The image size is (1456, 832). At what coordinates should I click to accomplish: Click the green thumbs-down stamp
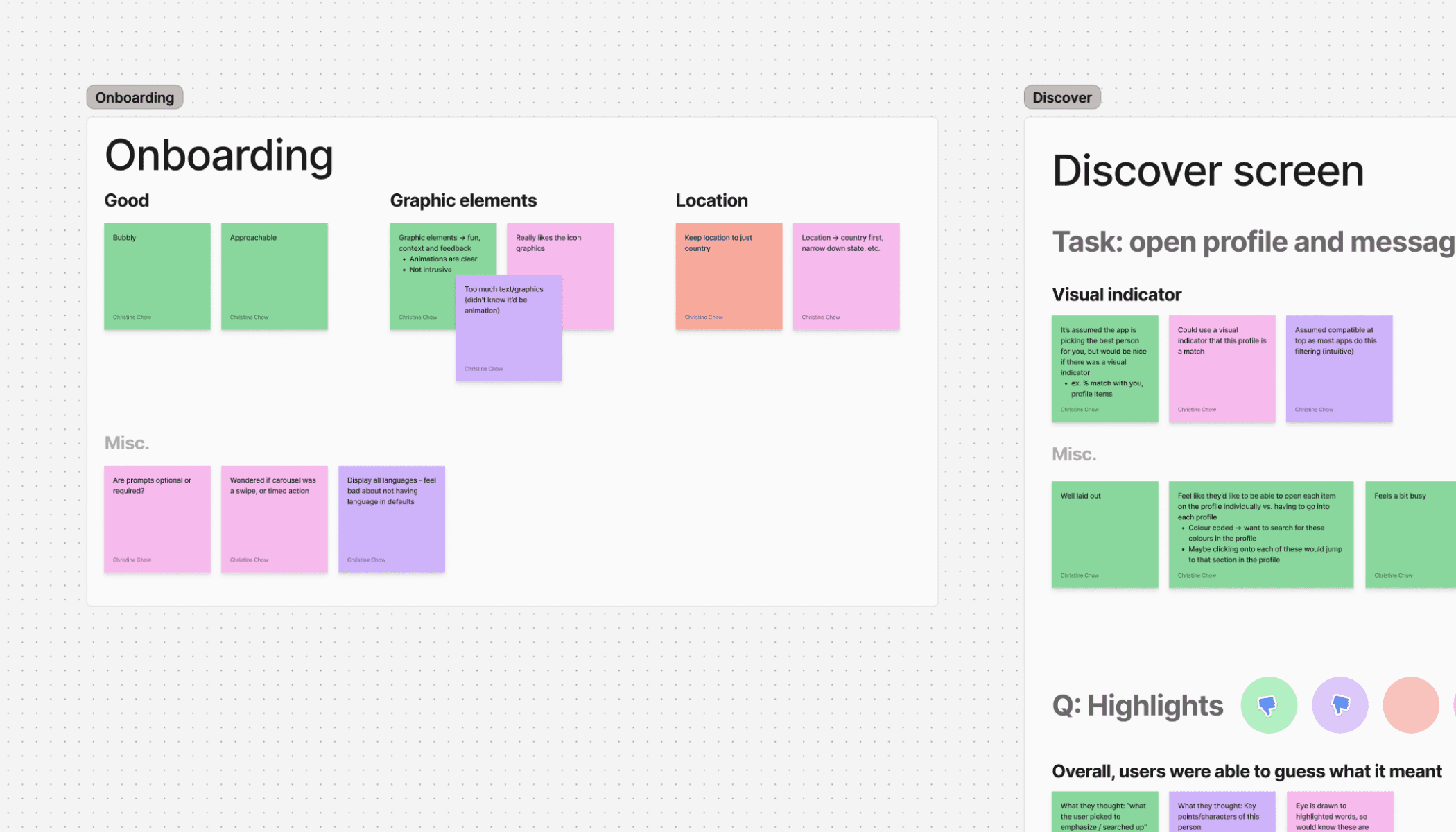(1268, 705)
